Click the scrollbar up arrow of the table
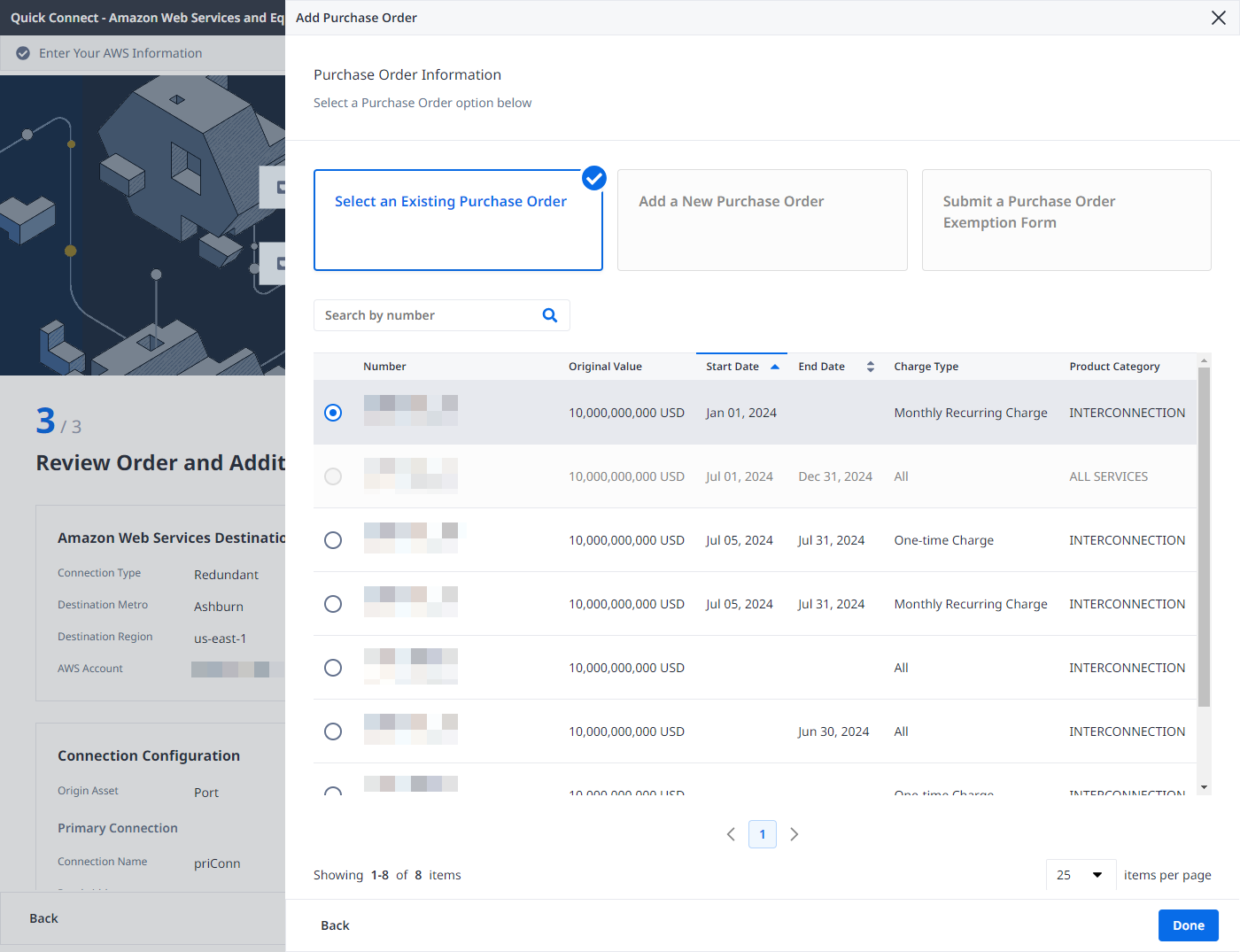Screen dimensions: 1240x952 click(x=1204, y=360)
